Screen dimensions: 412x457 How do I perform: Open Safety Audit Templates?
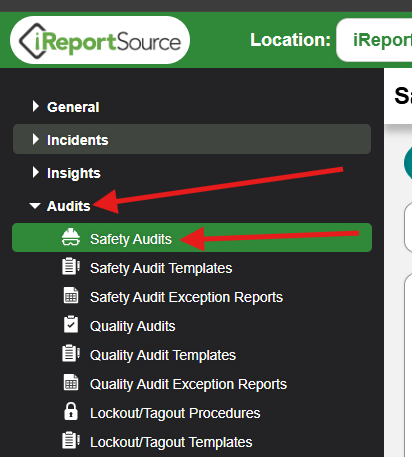(161, 268)
